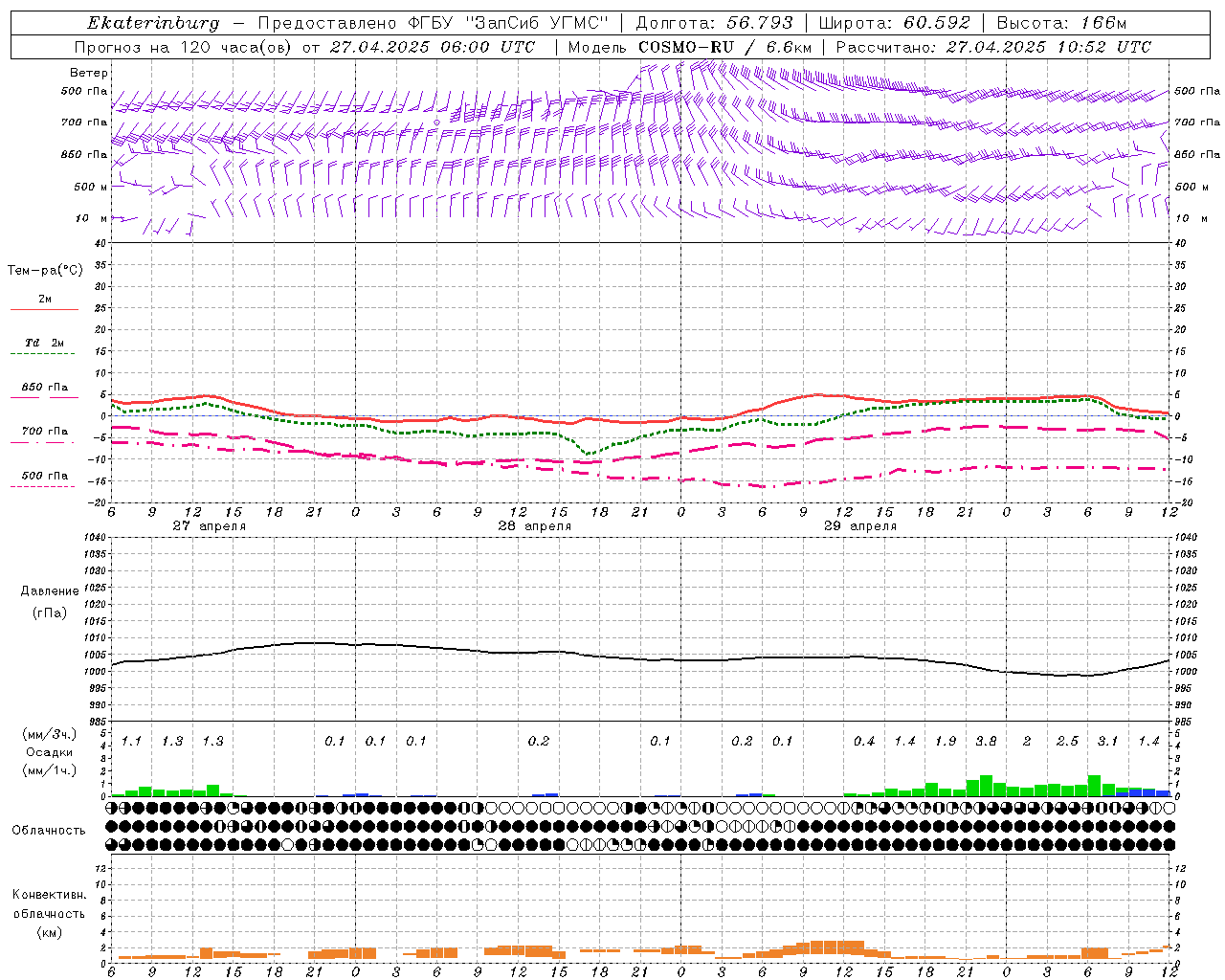Click the 'Осадки' precipitation label
This screenshot has height=980, width=1225.
[50, 752]
